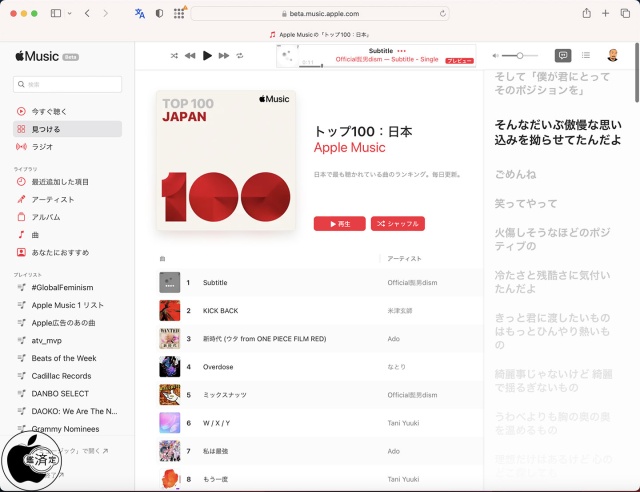Click the beta.music.apple.com address bar
The height and width of the screenshot is (492, 640).
320,13
